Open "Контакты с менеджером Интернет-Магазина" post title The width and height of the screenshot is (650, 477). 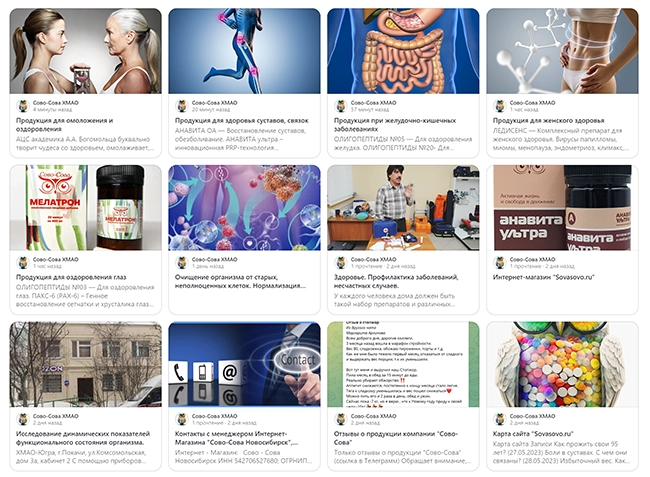(236, 438)
